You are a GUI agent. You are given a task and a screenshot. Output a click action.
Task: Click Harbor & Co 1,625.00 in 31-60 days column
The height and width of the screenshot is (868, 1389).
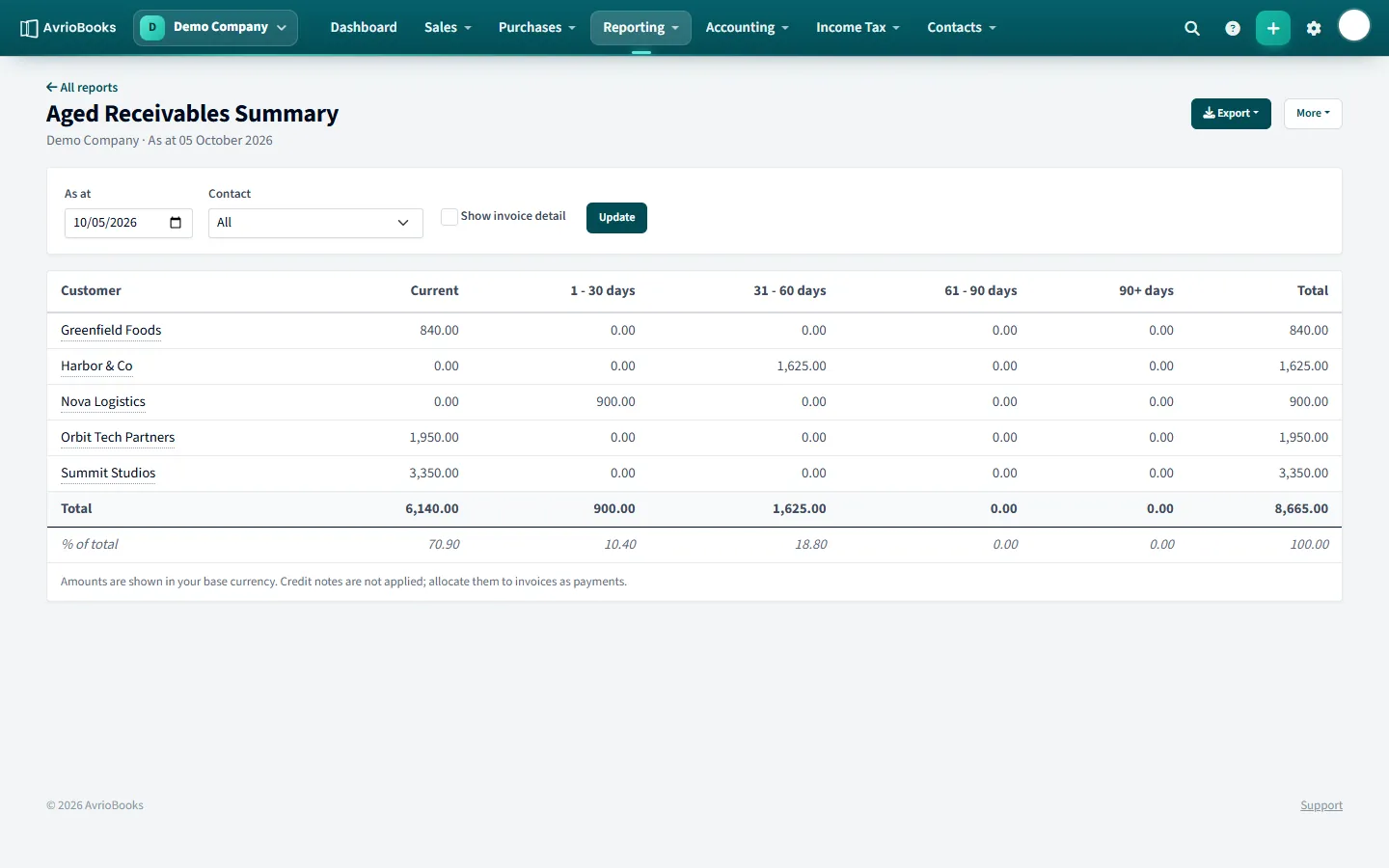click(x=802, y=366)
